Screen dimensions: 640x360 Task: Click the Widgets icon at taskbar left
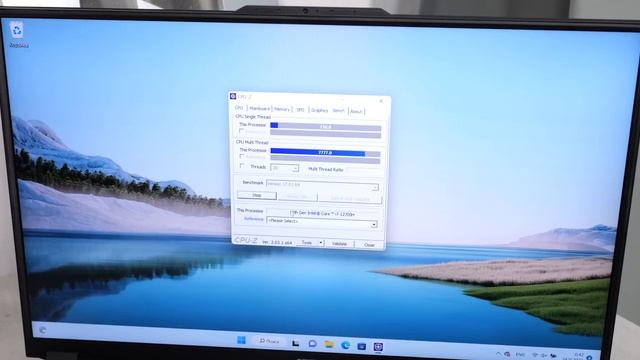pos(43,330)
